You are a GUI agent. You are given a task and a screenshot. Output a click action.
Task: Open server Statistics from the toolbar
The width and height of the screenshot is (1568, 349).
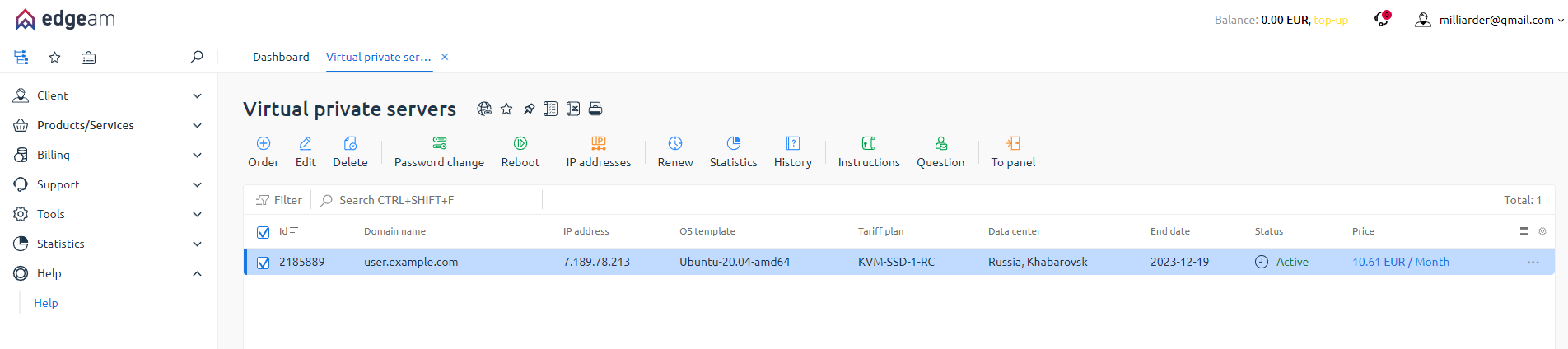pos(733,144)
